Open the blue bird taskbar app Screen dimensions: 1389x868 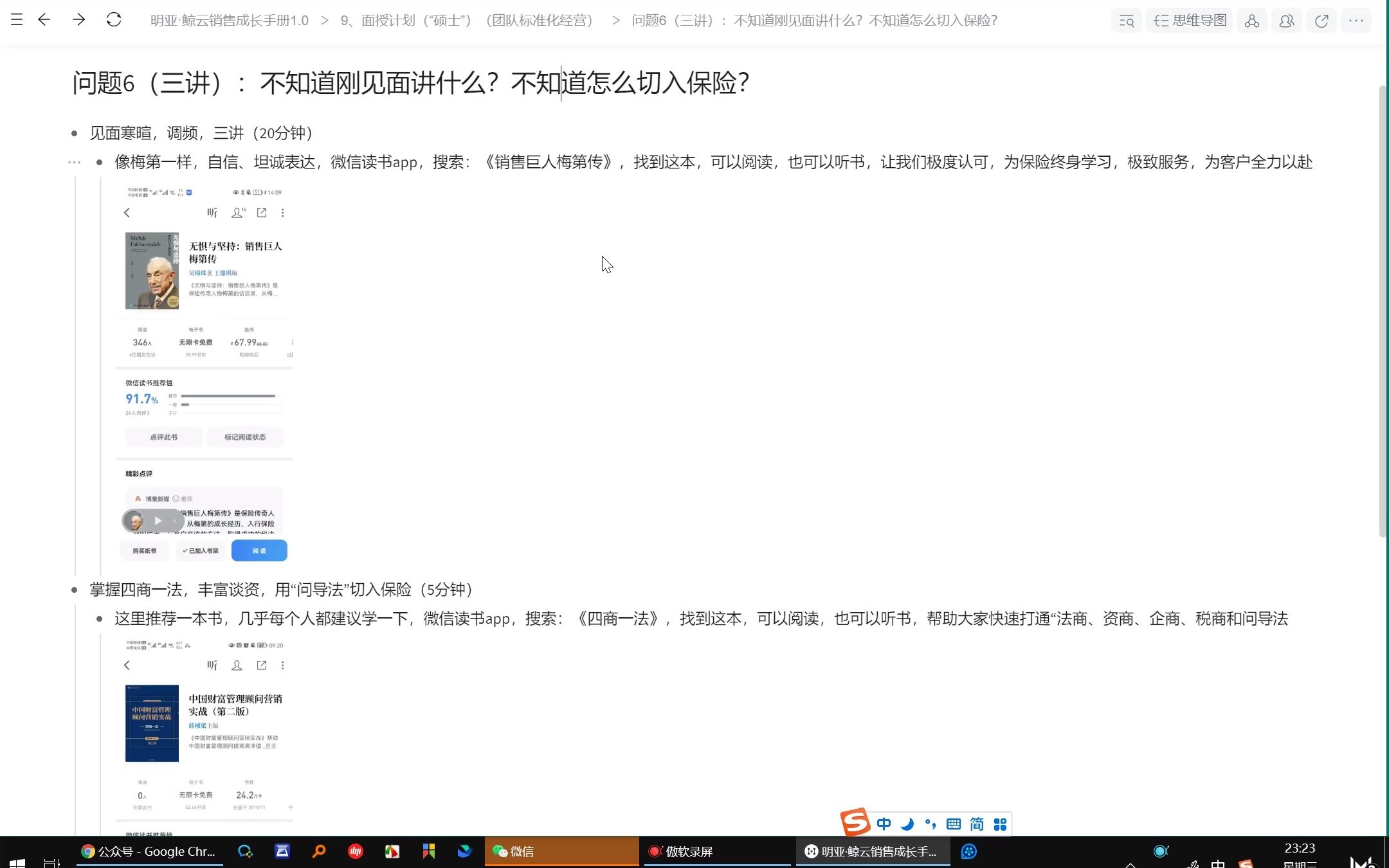tap(464, 851)
